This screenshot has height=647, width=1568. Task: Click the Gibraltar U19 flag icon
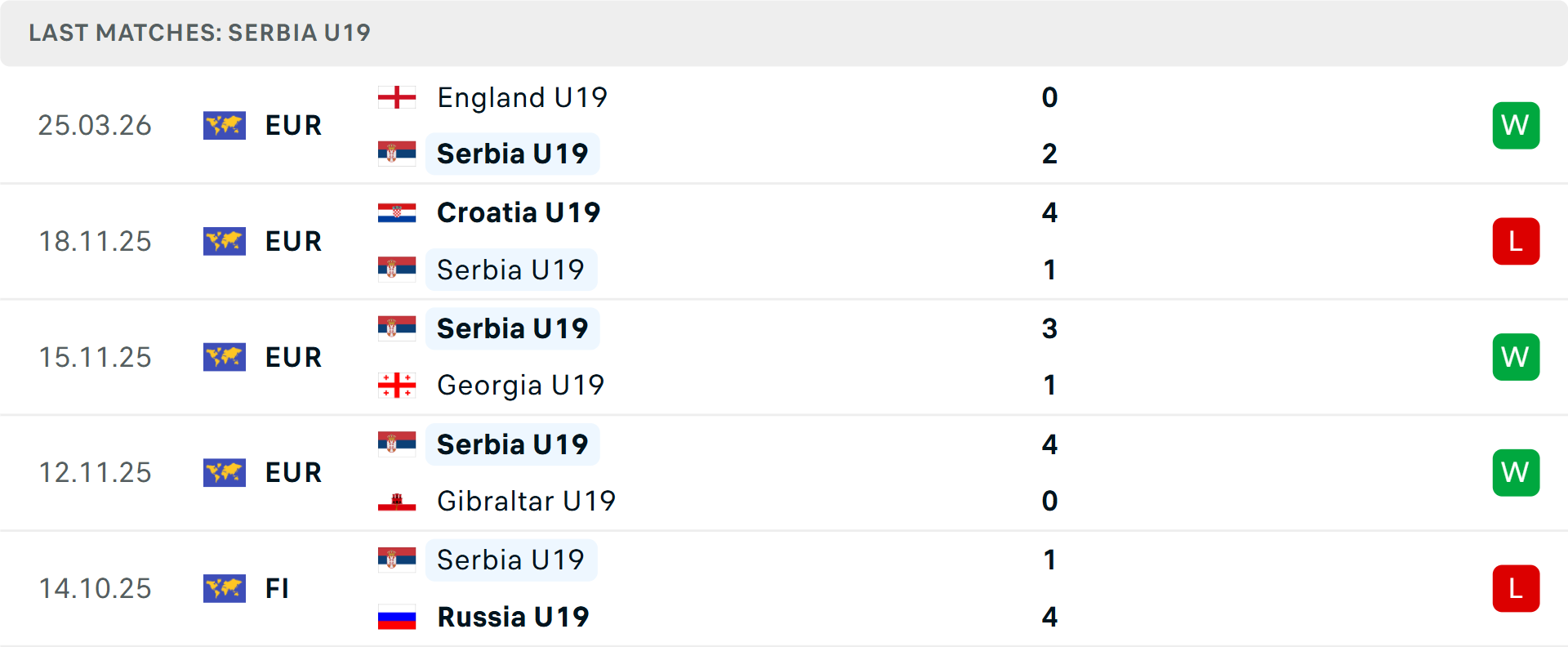pos(397,501)
